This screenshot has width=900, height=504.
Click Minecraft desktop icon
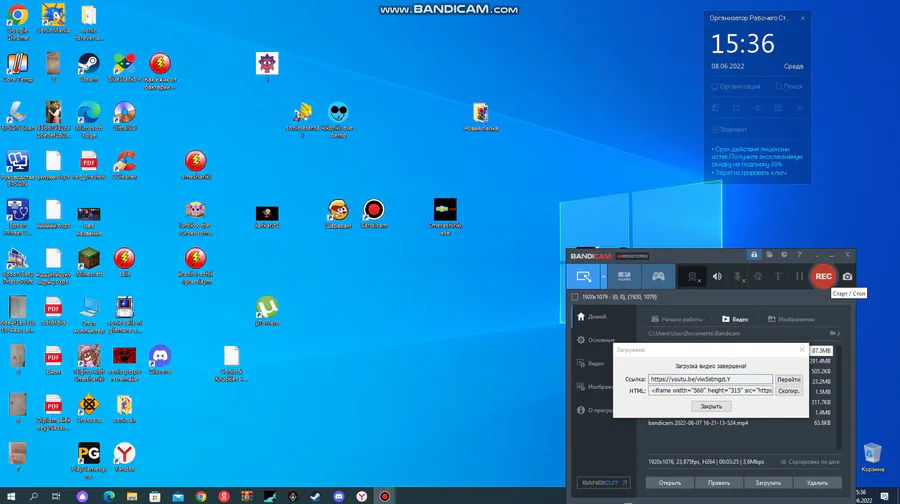pos(88,263)
